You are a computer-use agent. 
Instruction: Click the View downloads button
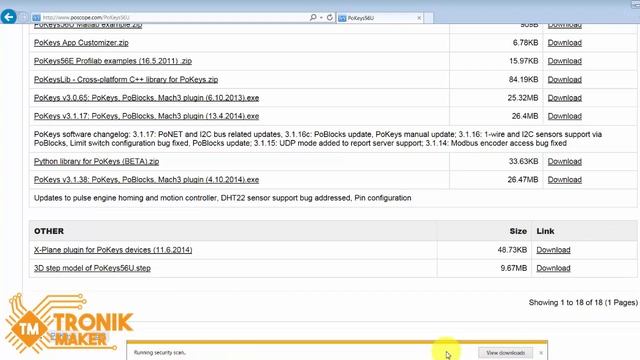click(505, 353)
